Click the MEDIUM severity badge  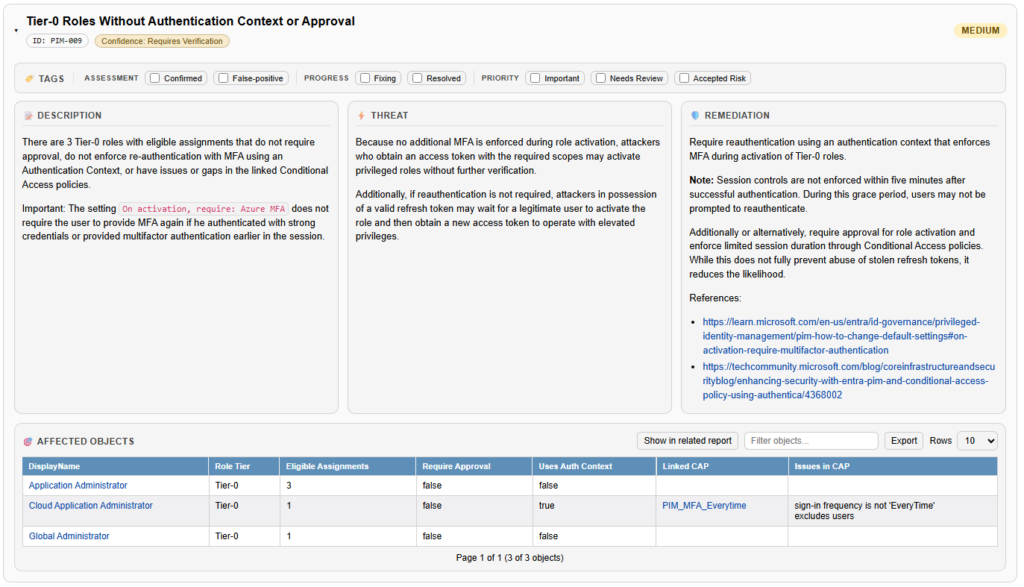point(979,30)
